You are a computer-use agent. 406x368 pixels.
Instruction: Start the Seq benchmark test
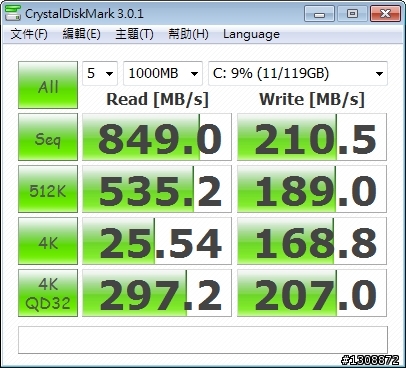pos(48,137)
